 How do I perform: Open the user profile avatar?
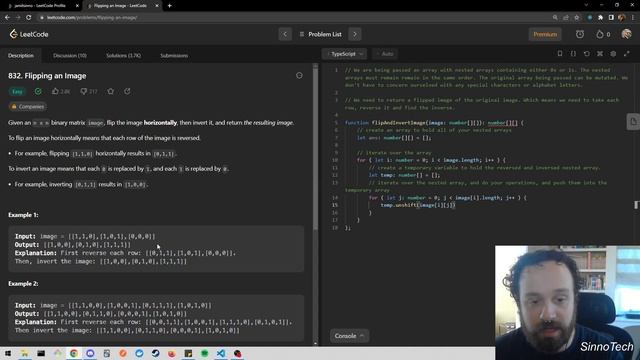coord(626,34)
